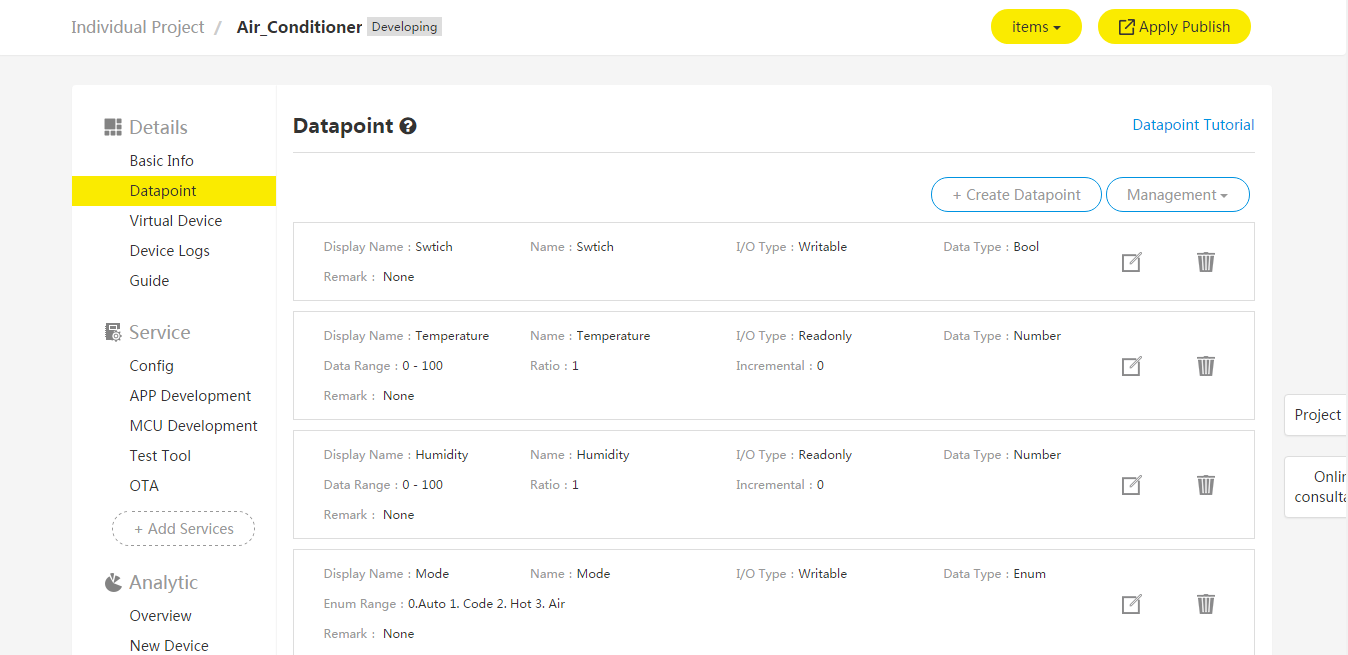Screen dimensions: 1348x655
Task: Delete the Humidity datapoint
Action: click(x=1206, y=485)
